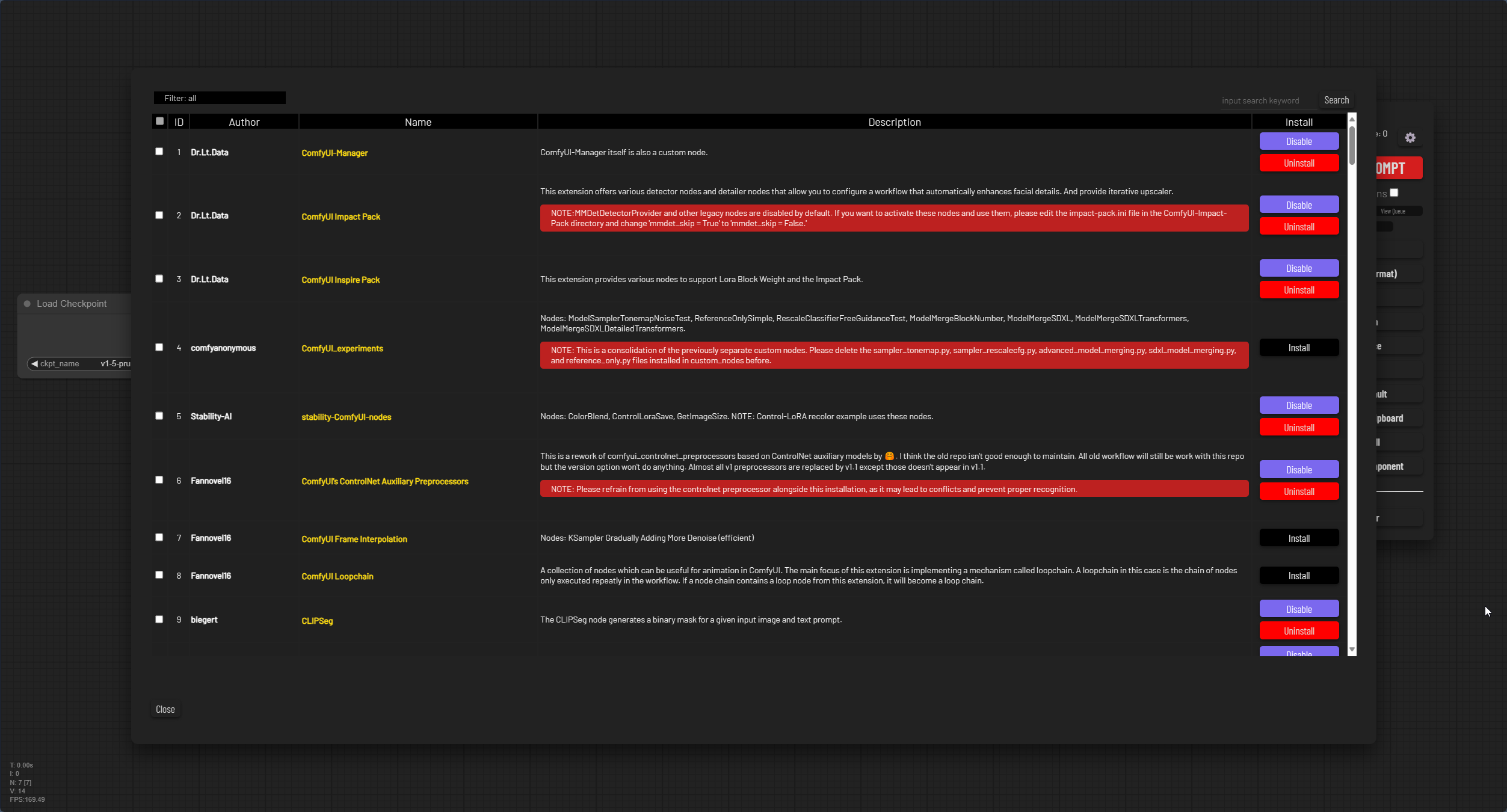Close the custom nodes manager dialog

coord(165,709)
